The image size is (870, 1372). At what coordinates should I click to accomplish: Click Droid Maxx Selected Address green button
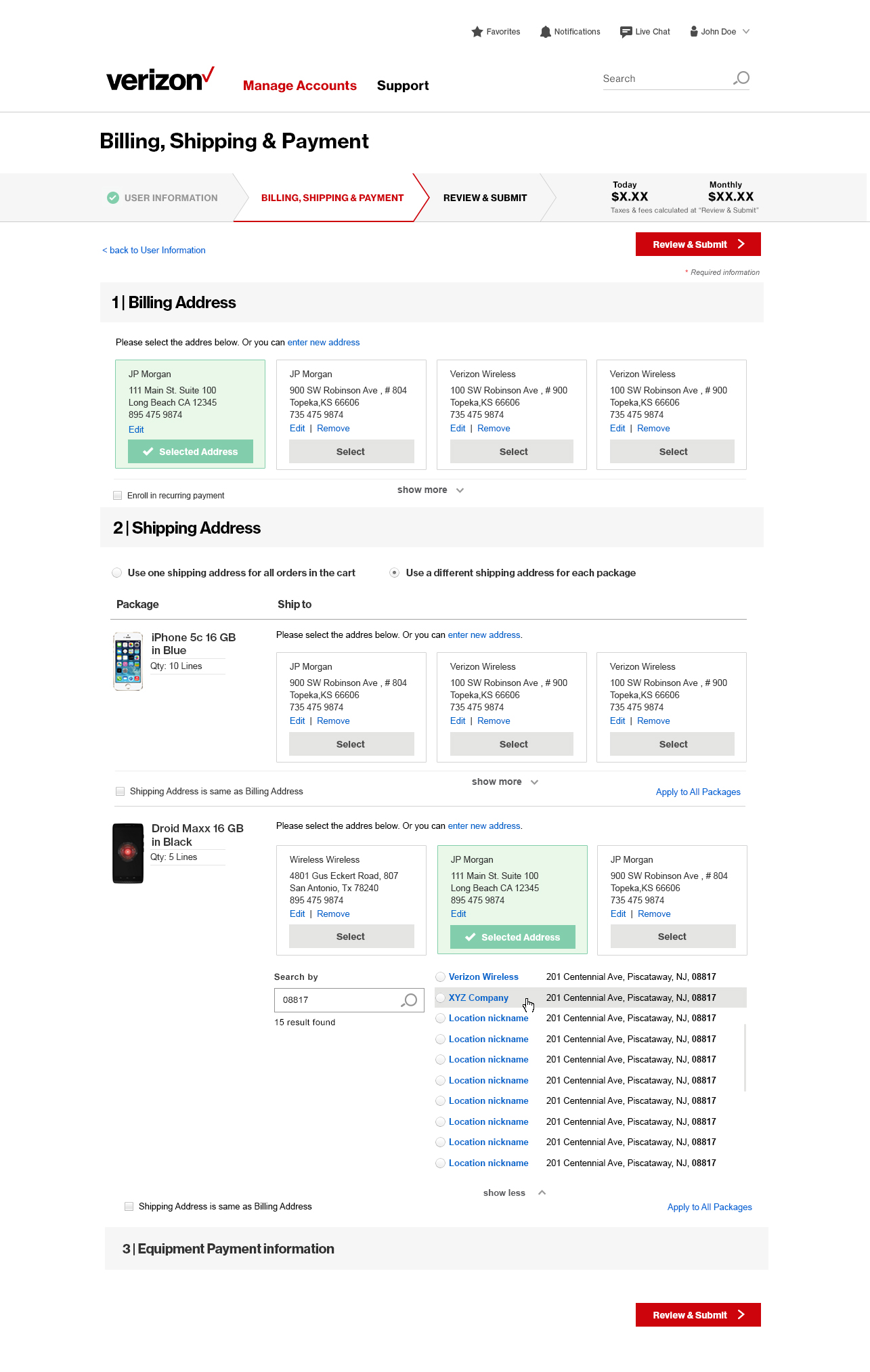pyautogui.click(x=513, y=937)
